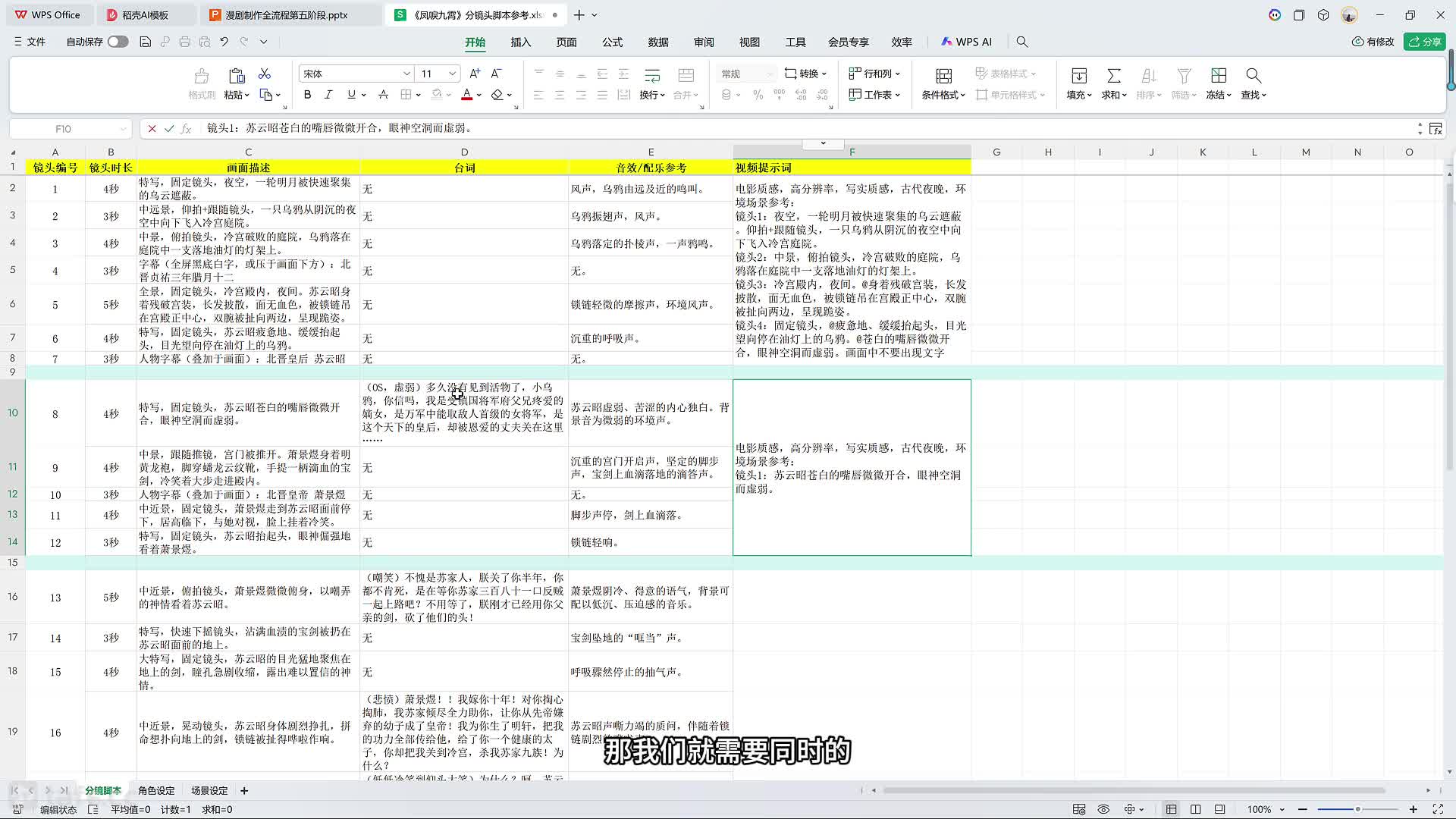Screen dimensions: 1456x819
Task: Open the Find (查找) magnifier tool
Action: 1253,76
